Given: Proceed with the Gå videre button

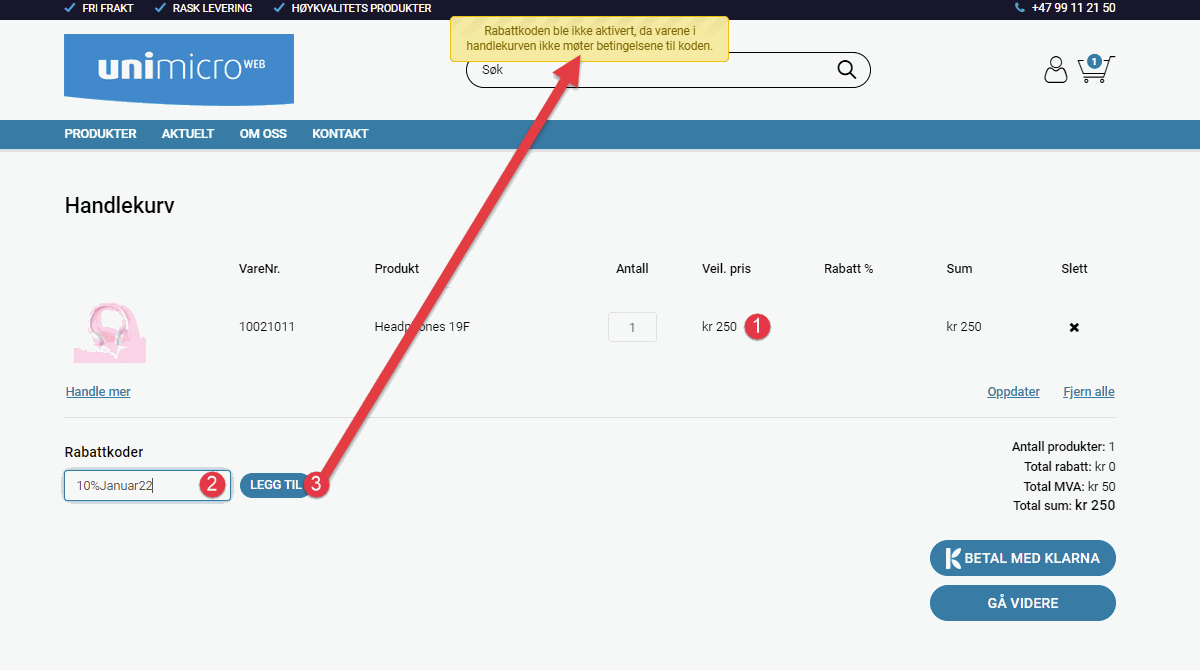Looking at the screenshot, I should [1022, 604].
